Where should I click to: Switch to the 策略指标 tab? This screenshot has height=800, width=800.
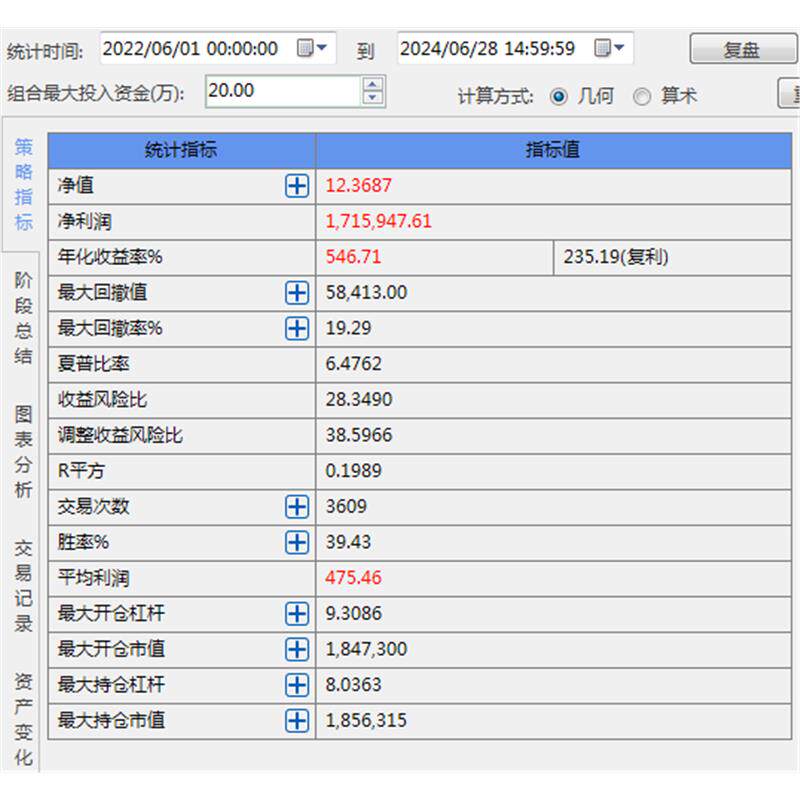pyautogui.click(x=23, y=185)
